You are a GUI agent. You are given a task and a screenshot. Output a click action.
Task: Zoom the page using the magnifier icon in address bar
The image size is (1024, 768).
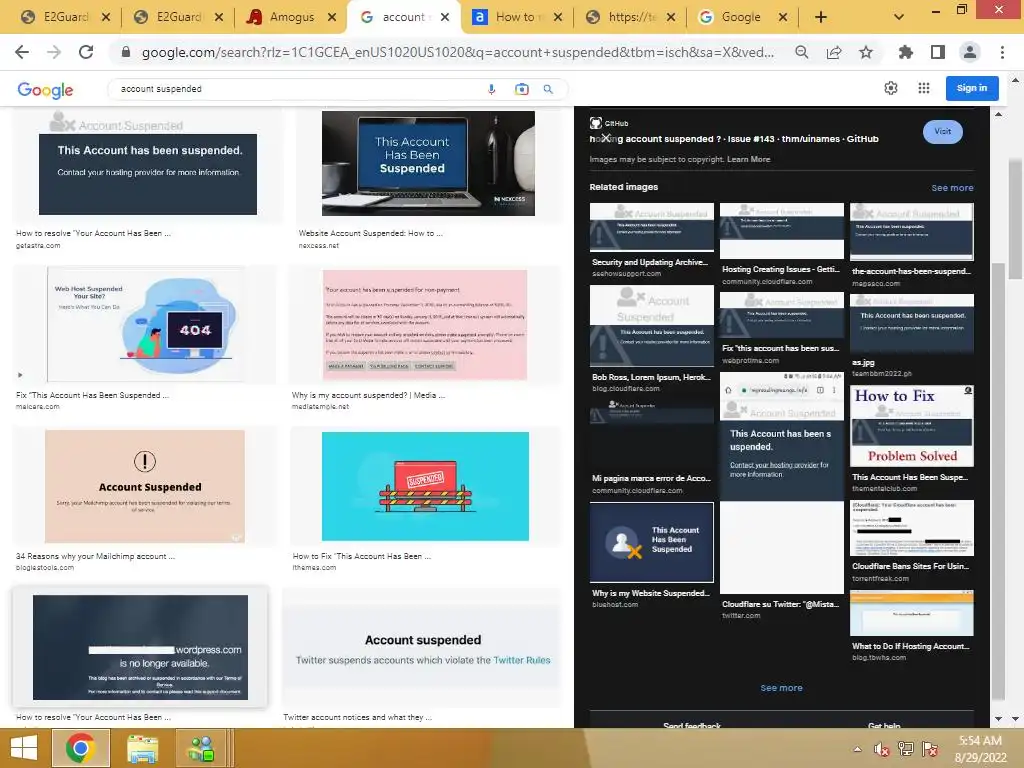point(801,52)
